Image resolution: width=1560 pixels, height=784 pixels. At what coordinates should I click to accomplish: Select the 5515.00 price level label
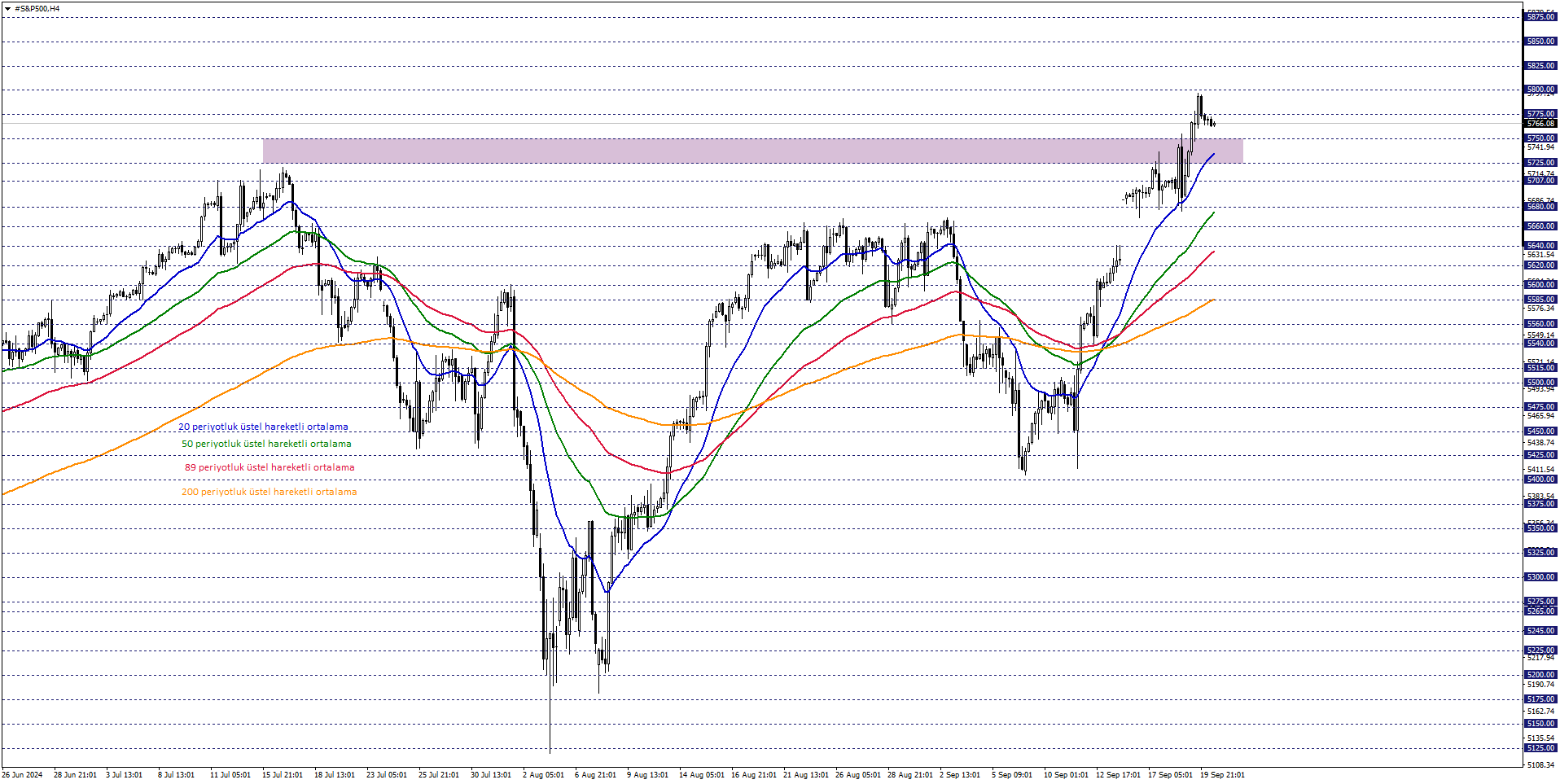pyautogui.click(x=1540, y=368)
